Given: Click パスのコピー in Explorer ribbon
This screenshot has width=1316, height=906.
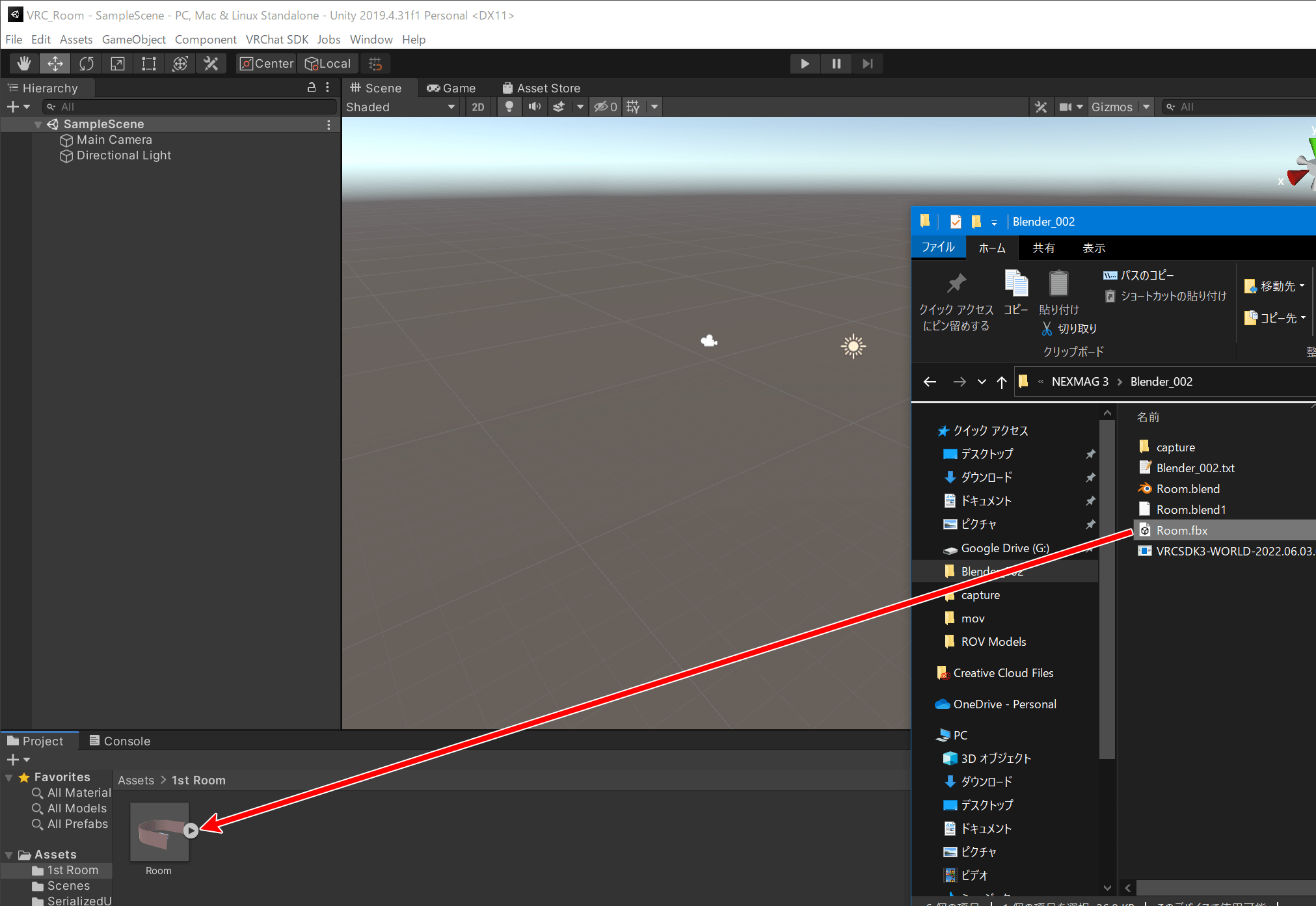Looking at the screenshot, I should pyautogui.click(x=1138, y=276).
